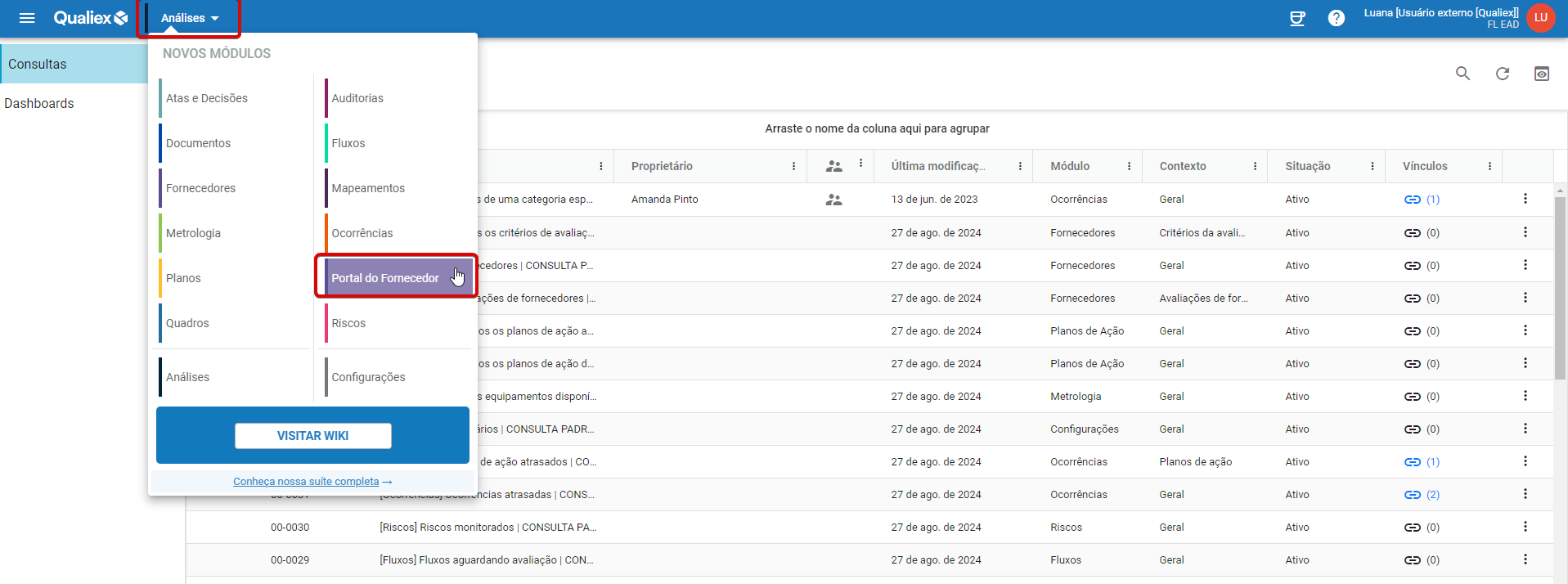Open row options for Configurações row
1568x584 pixels.
[x=1525, y=429]
